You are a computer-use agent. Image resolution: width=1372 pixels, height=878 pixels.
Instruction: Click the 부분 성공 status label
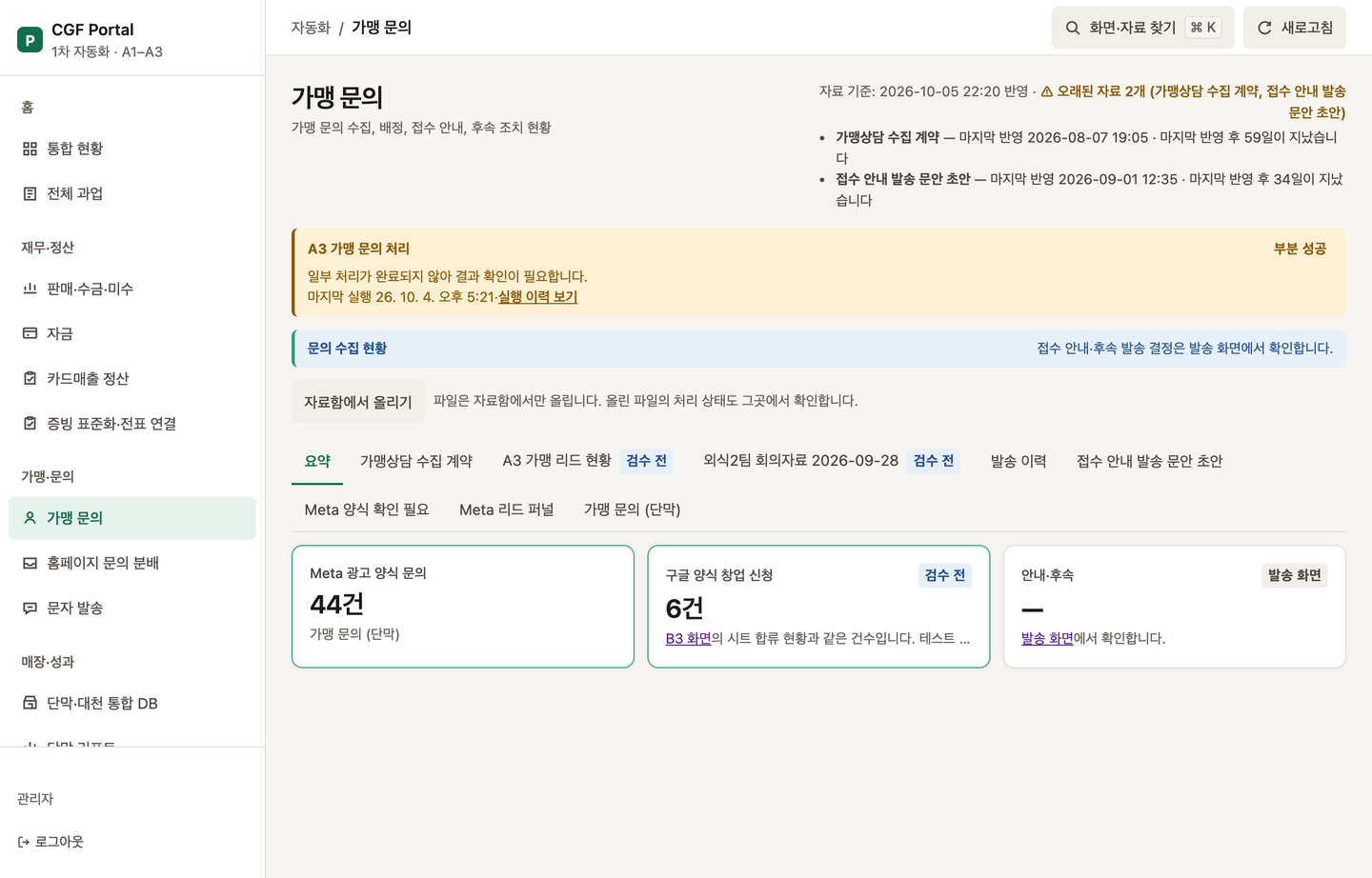(1300, 249)
